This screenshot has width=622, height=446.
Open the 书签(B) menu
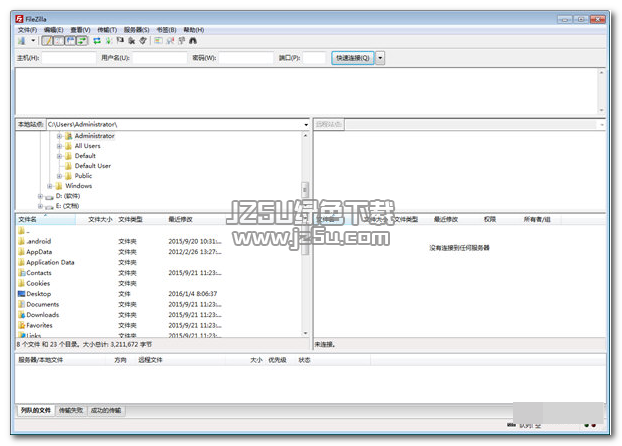[x=166, y=30]
